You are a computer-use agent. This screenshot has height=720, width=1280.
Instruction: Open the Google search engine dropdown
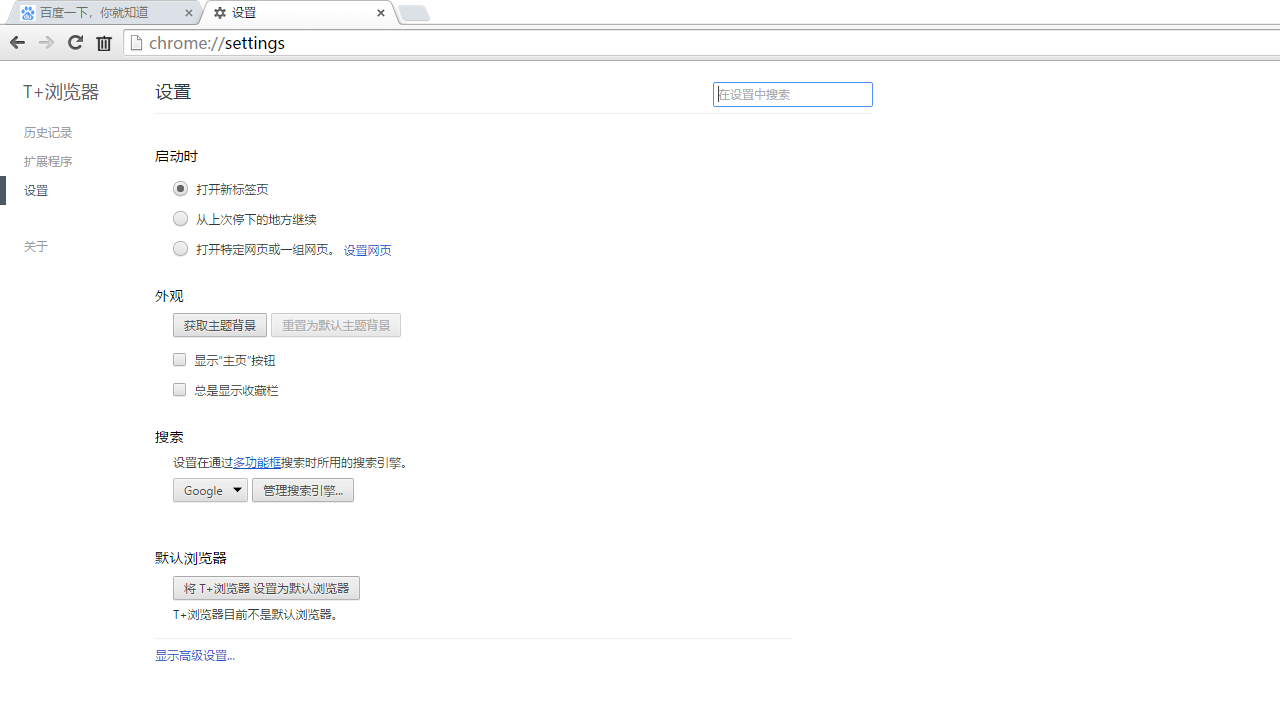[210, 490]
